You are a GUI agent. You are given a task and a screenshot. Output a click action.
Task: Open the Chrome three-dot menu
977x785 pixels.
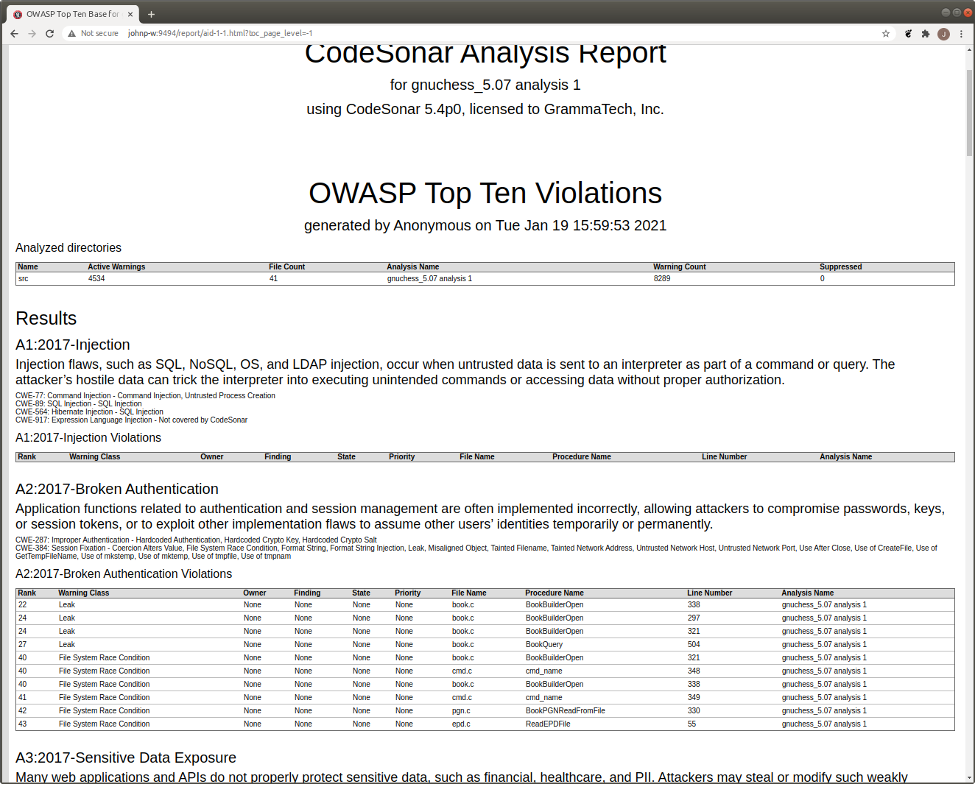coord(961,34)
